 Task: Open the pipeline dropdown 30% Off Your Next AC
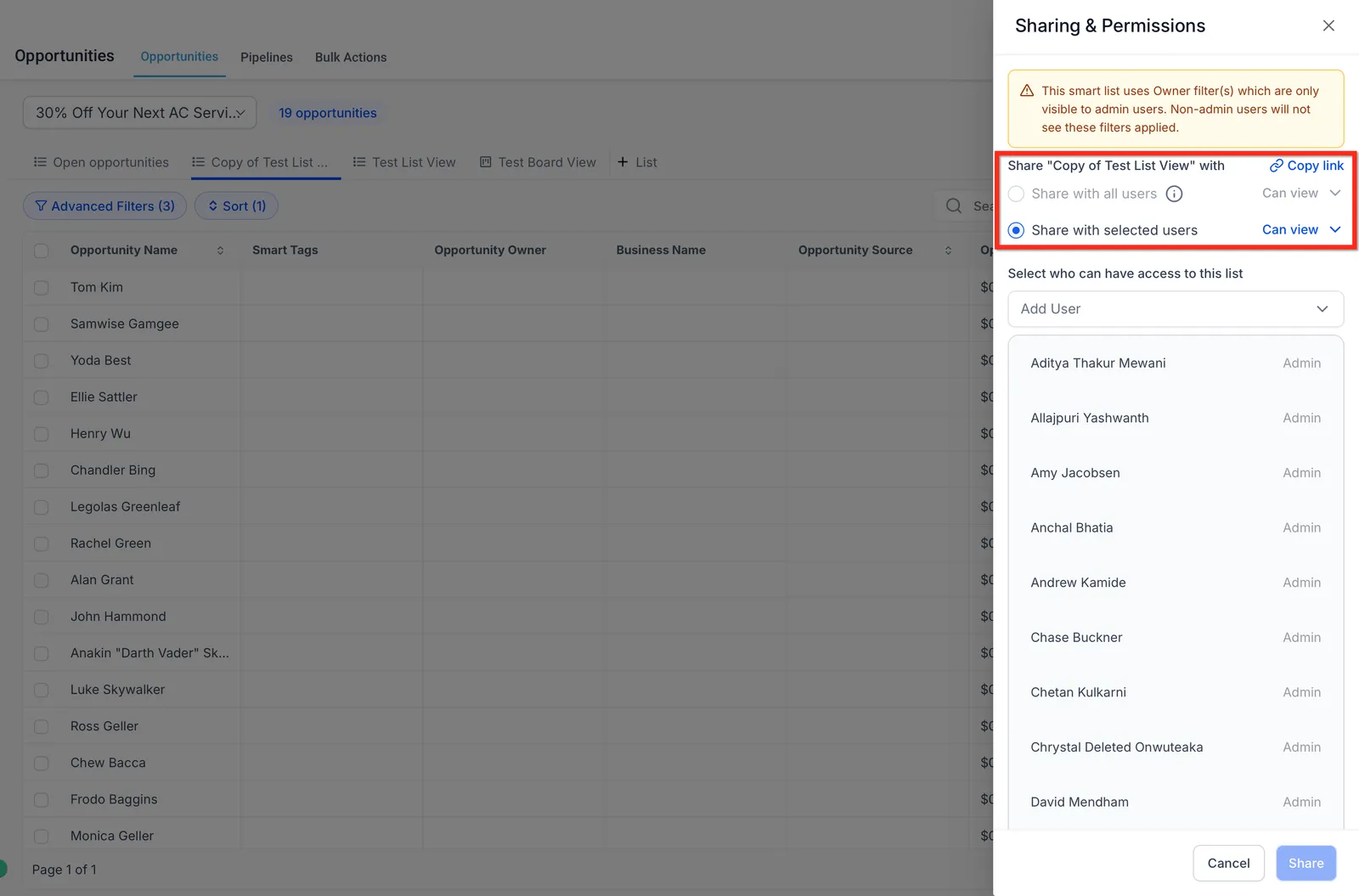139,113
